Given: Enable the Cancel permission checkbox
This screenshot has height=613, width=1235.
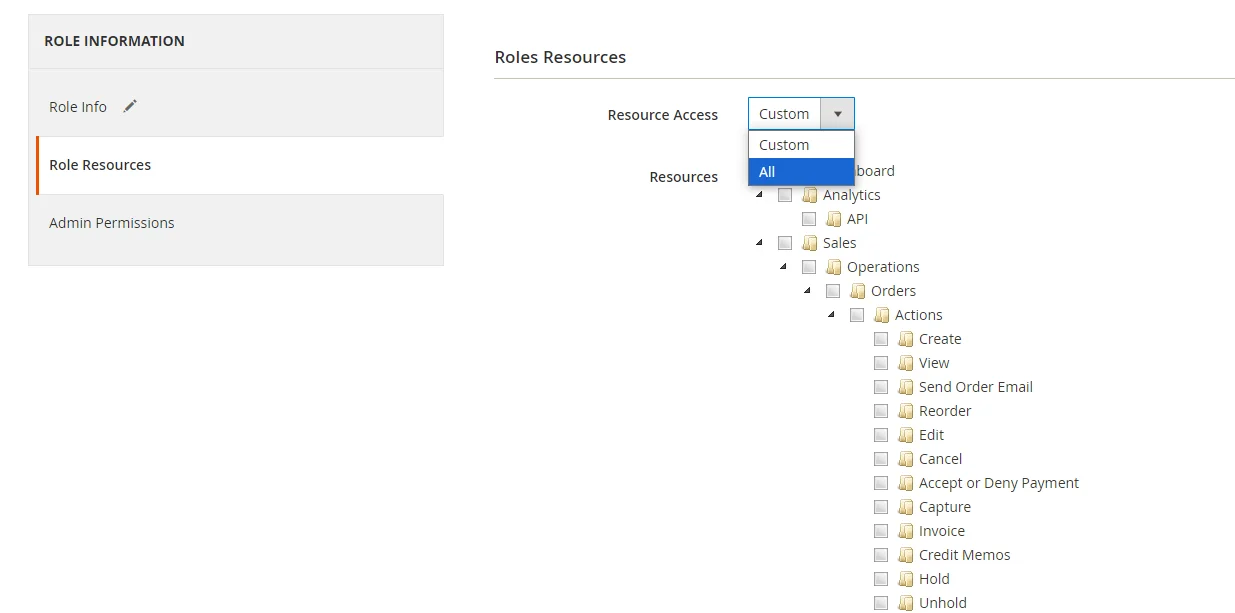Looking at the screenshot, I should pos(881,459).
